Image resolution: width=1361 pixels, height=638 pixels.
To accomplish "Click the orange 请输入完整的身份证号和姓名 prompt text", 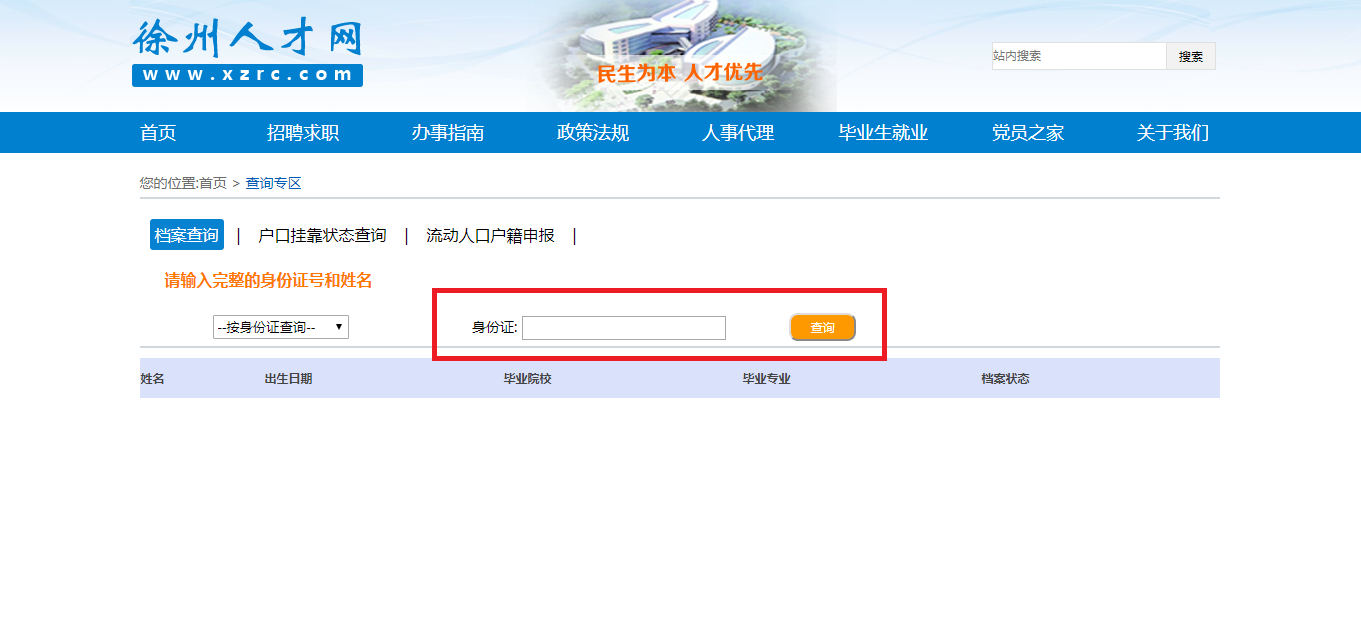I will [x=268, y=281].
